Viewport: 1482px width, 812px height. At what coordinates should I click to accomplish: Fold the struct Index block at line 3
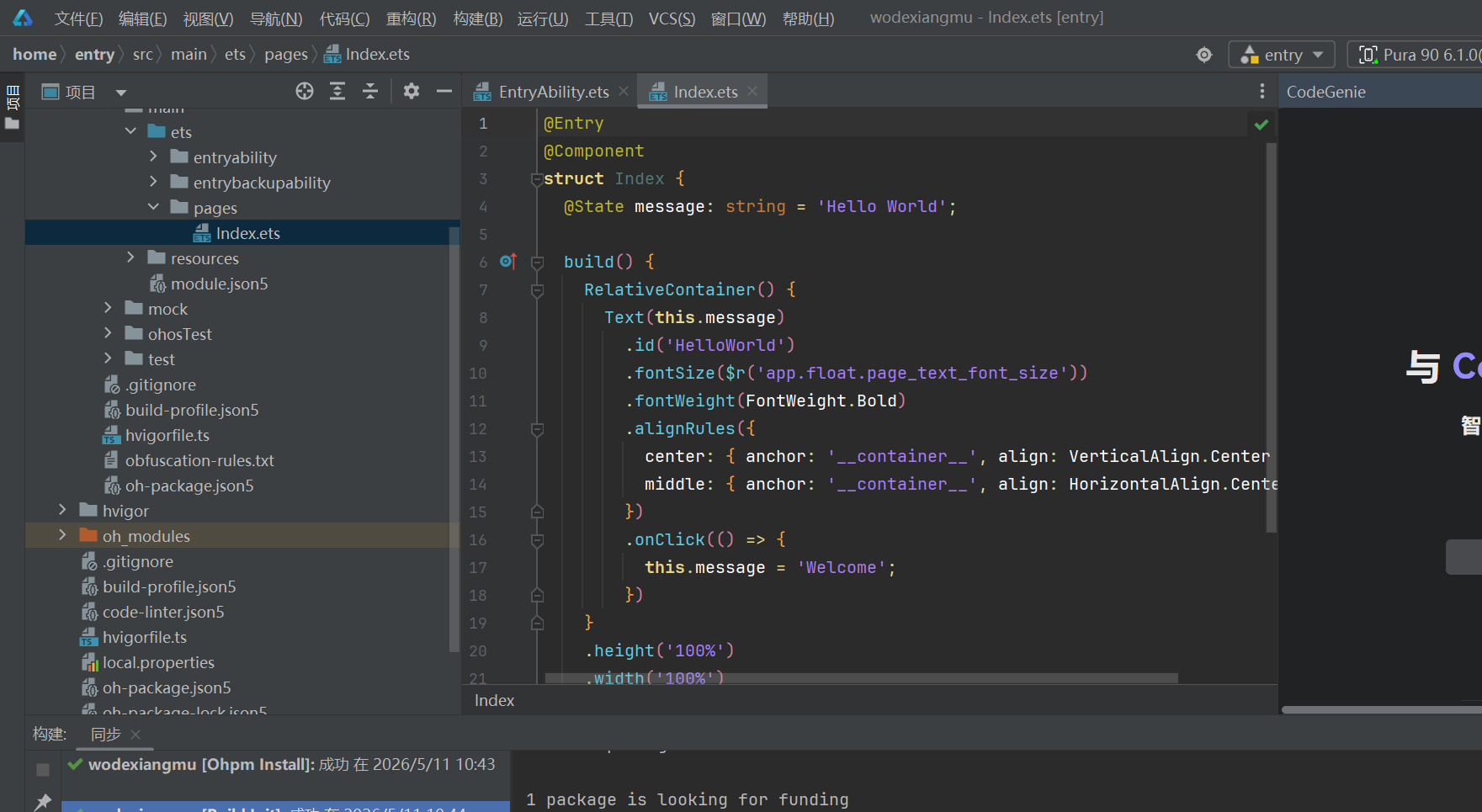tap(537, 178)
